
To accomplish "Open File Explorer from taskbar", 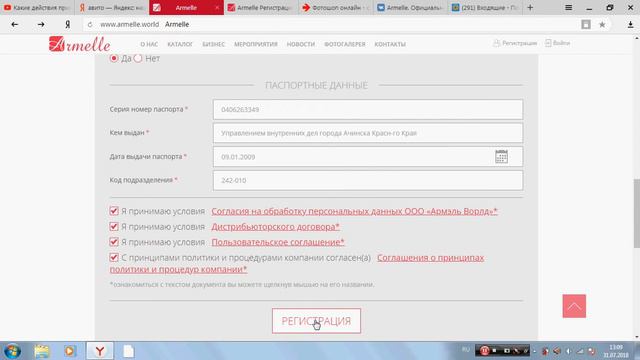I will pos(42,351).
